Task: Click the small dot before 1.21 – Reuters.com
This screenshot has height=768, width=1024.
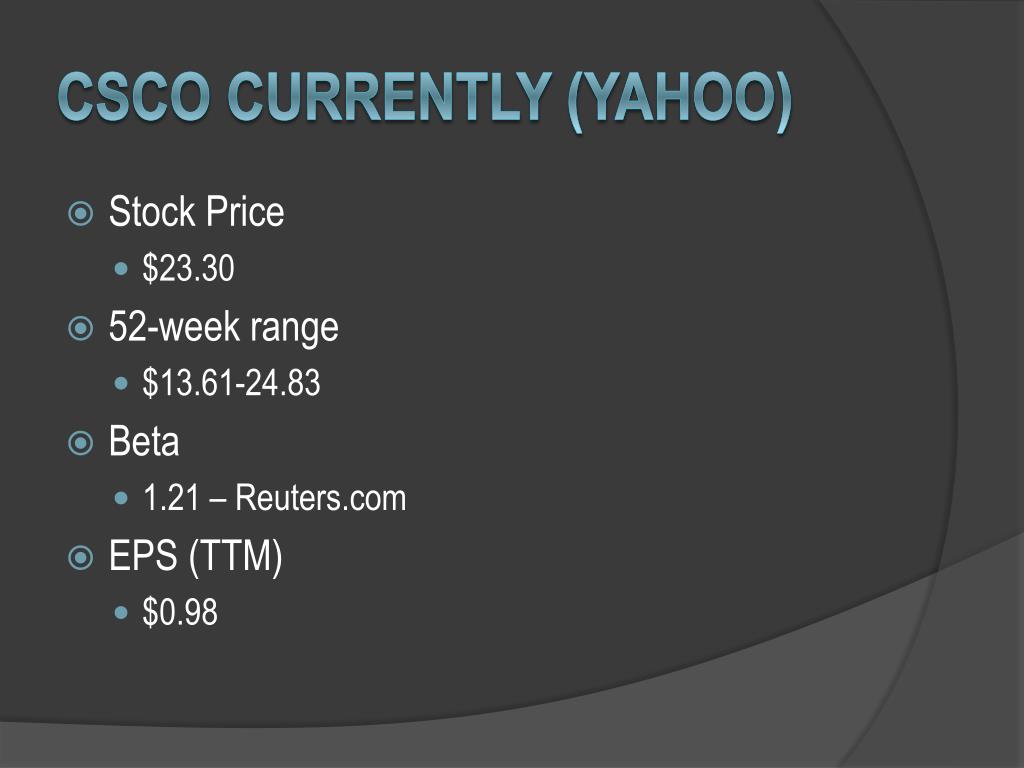Action: tap(121, 498)
